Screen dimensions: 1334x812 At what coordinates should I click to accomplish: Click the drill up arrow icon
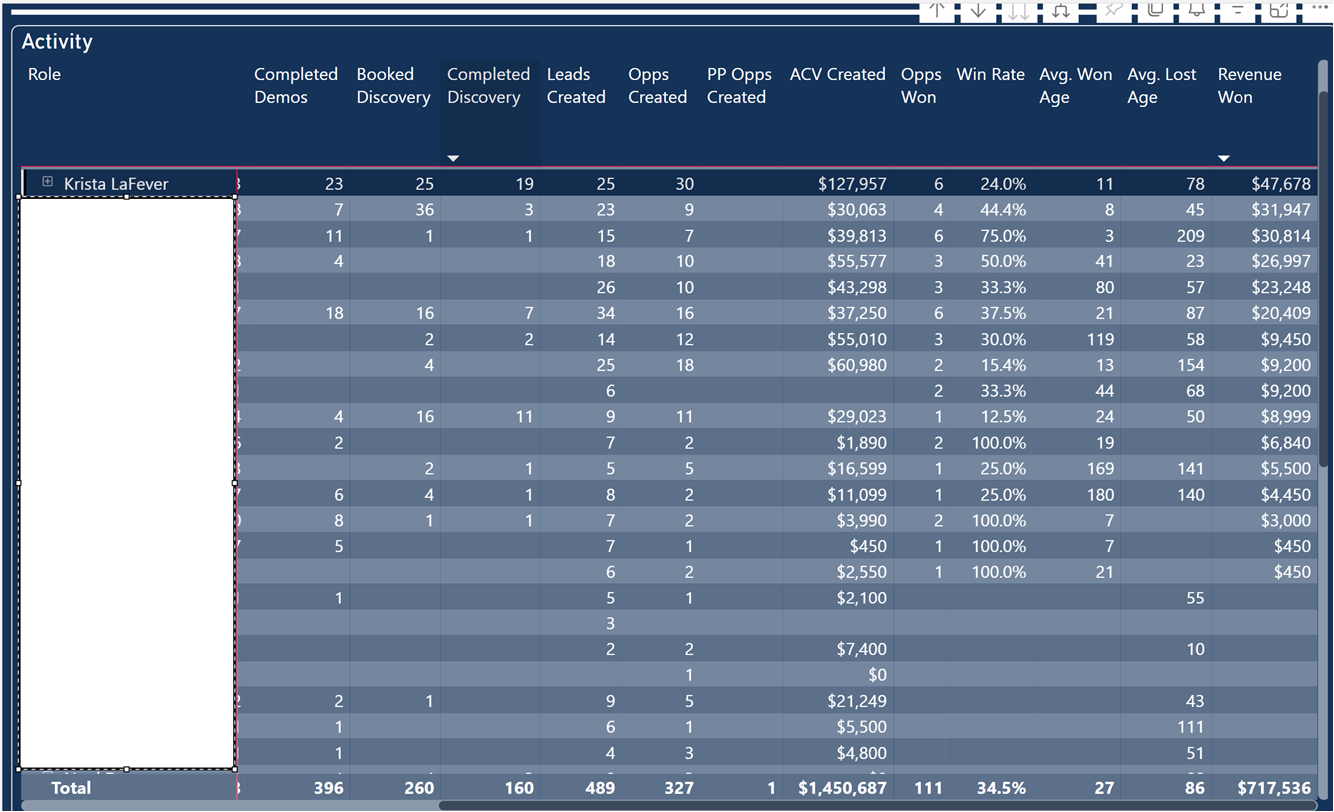point(937,10)
